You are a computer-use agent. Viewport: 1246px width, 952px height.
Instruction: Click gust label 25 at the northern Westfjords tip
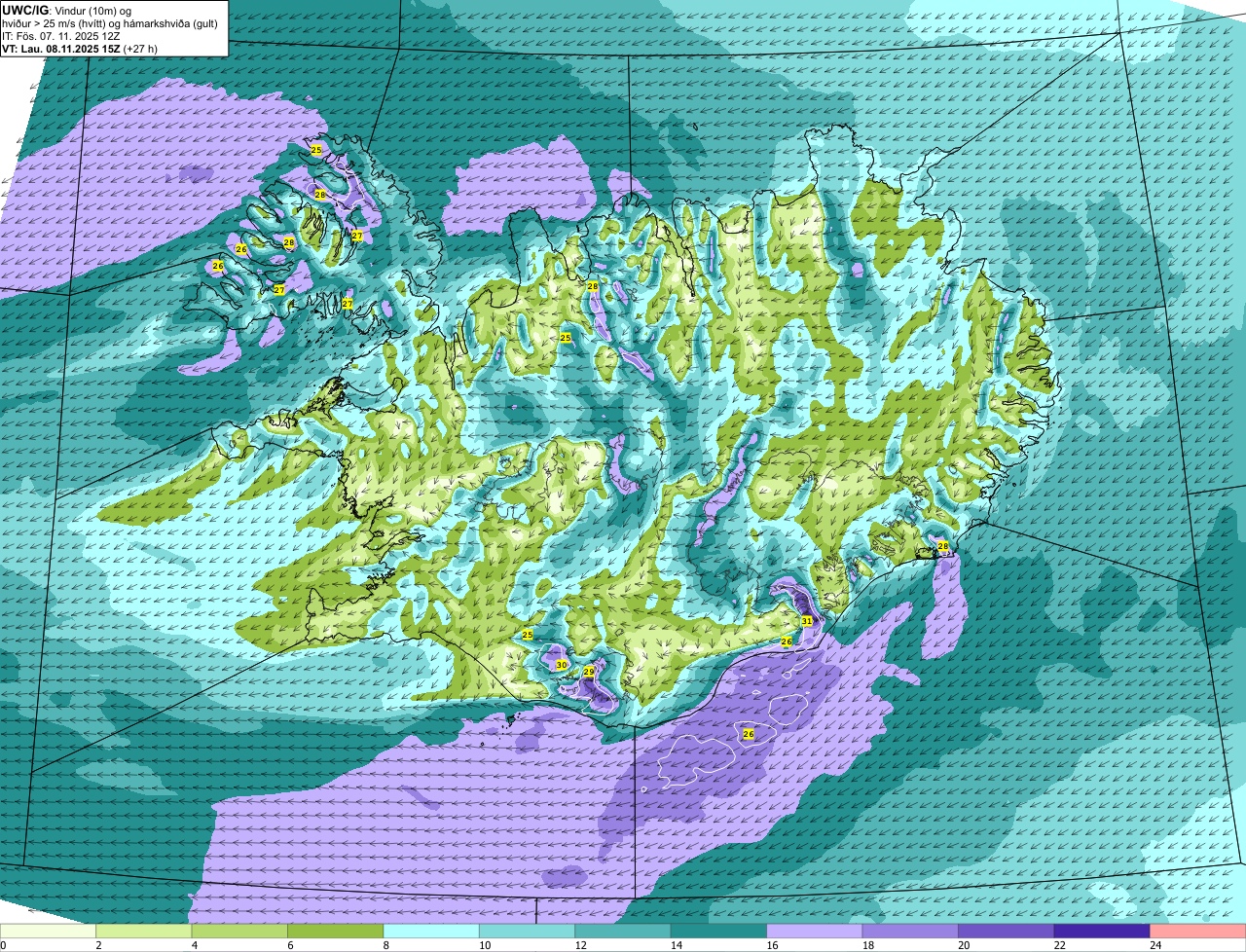316,150
